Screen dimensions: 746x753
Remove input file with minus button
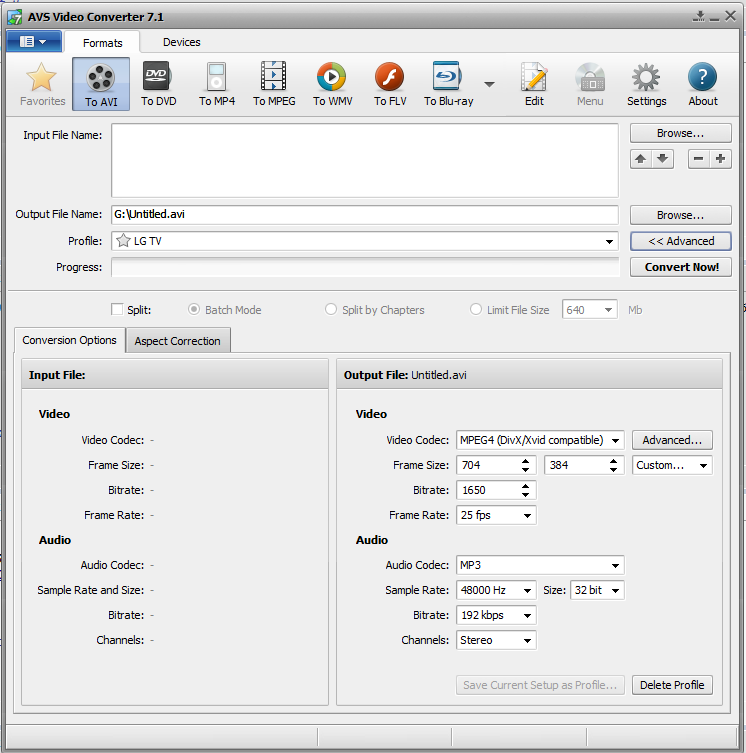[x=698, y=159]
